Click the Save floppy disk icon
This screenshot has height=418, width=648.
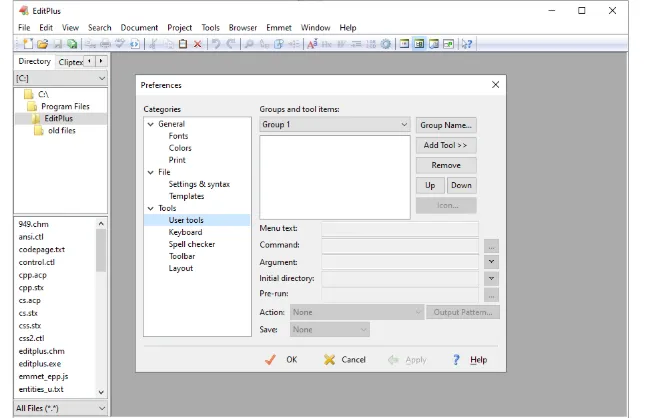tap(58, 44)
